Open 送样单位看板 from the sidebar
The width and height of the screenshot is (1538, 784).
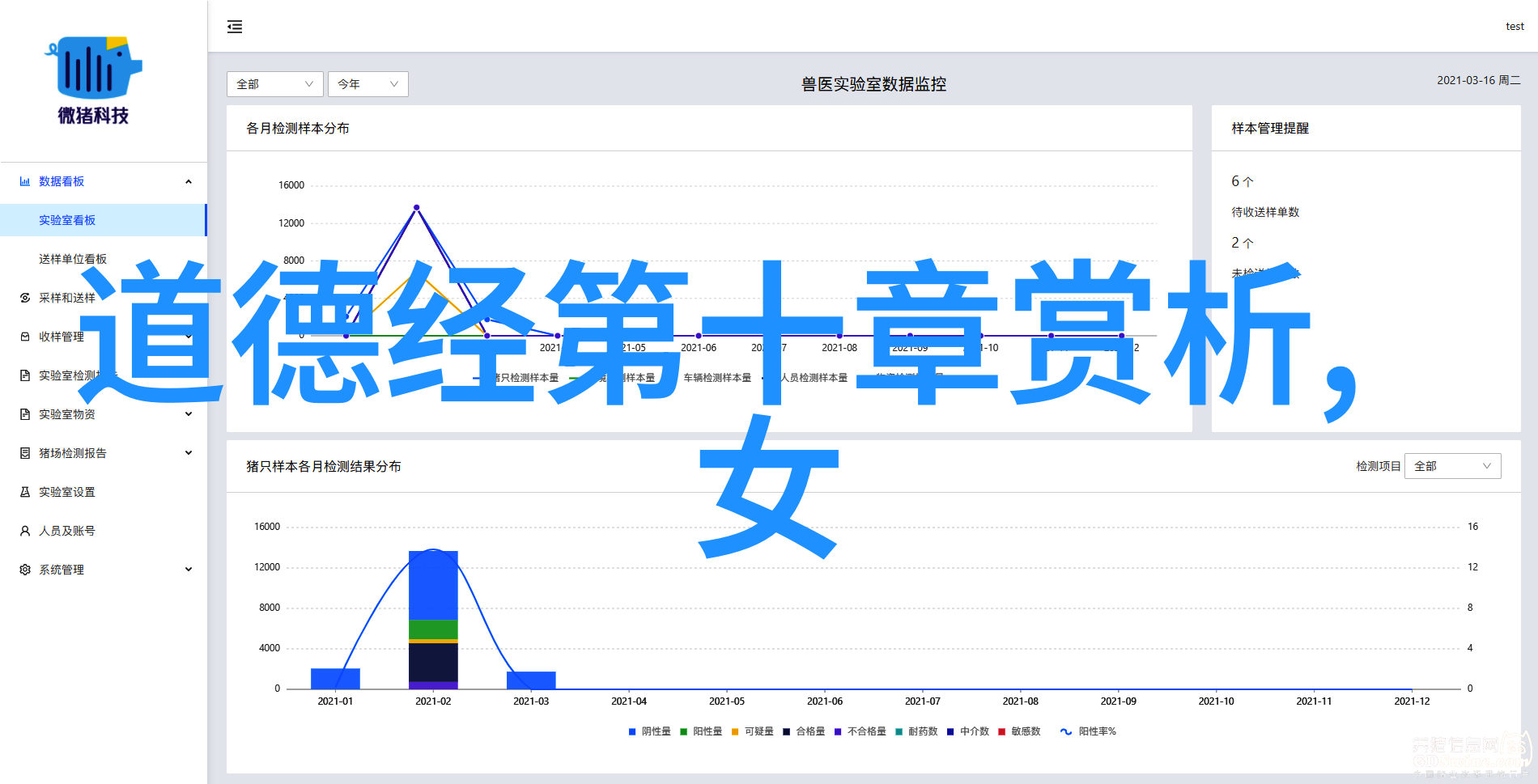[x=73, y=260]
